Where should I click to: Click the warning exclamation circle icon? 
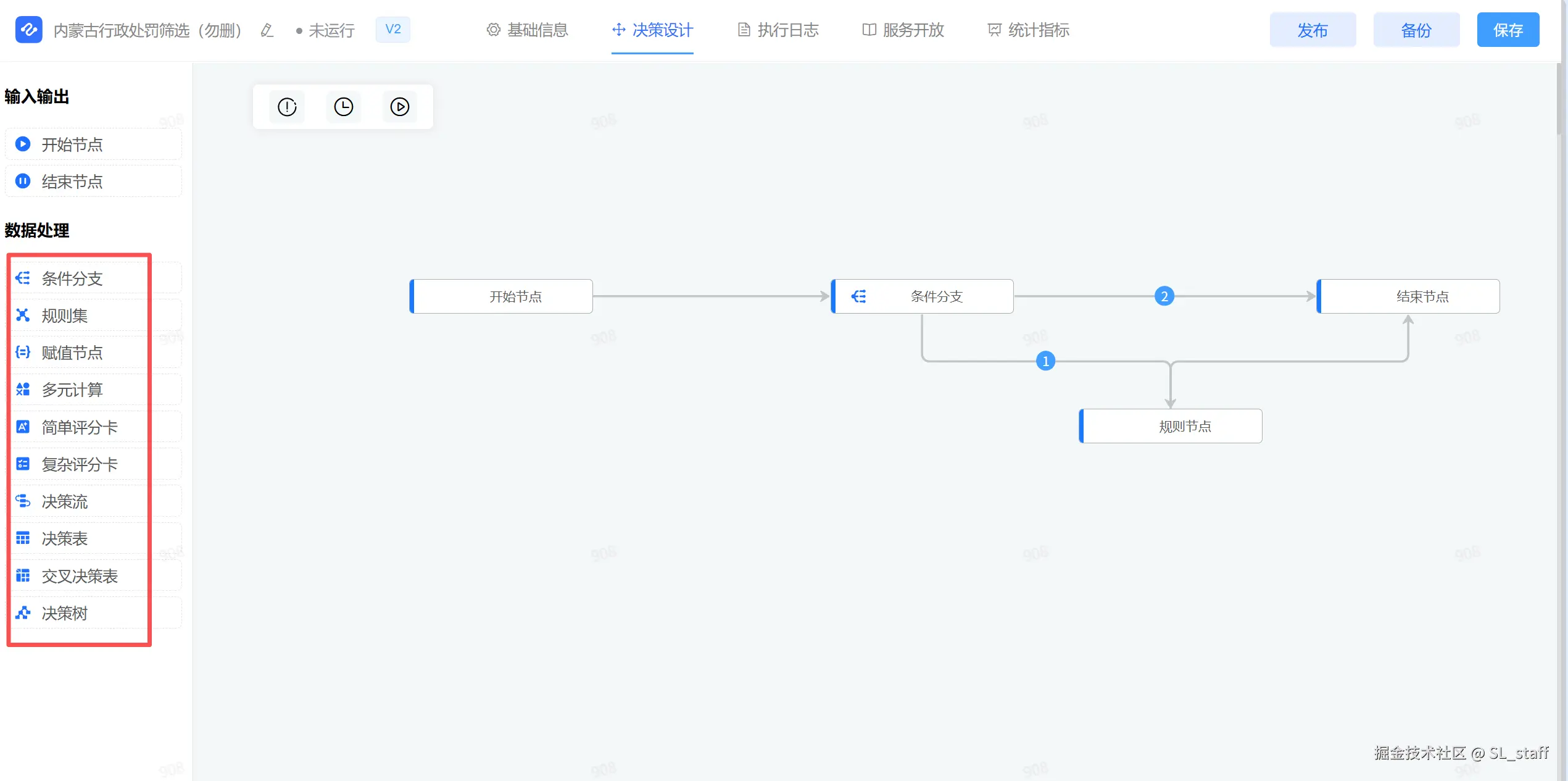(x=287, y=107)
